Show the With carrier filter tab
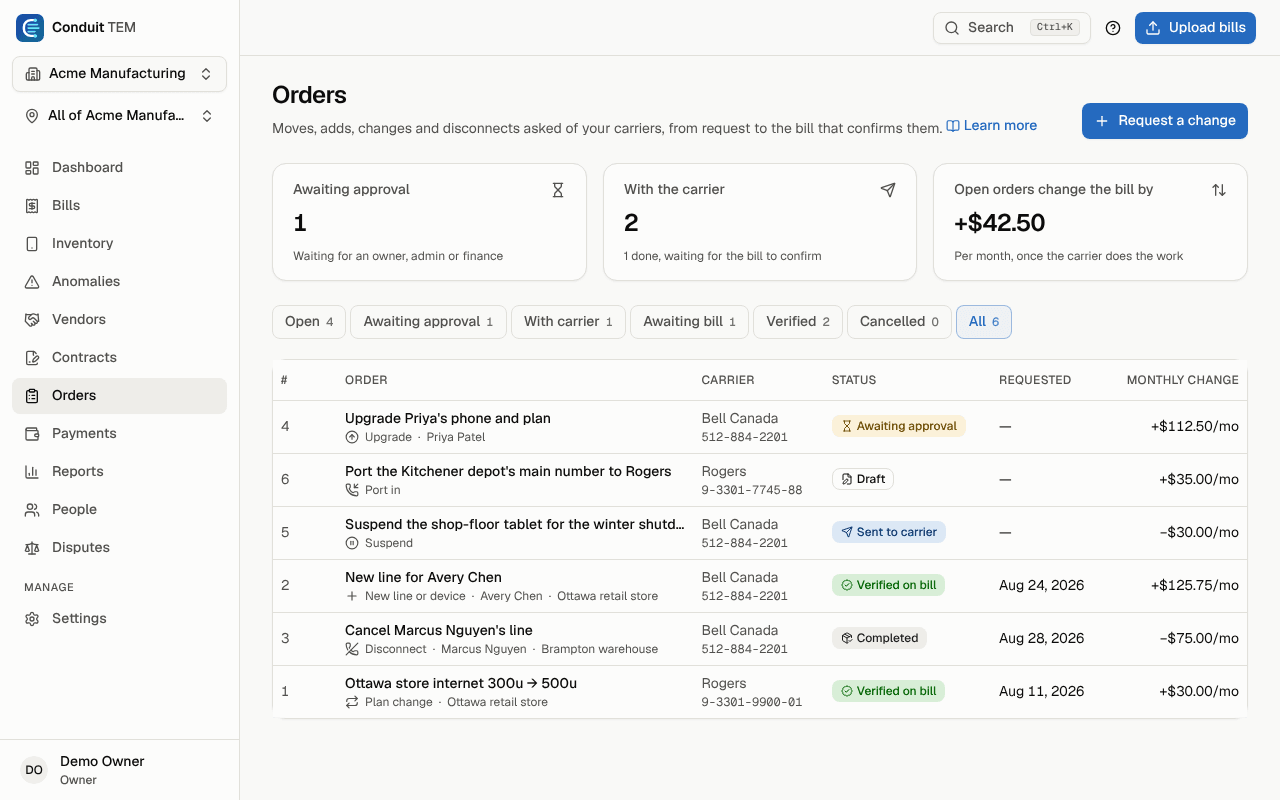The height and width of the screenshot is (800, 1280). coord(568,322)
